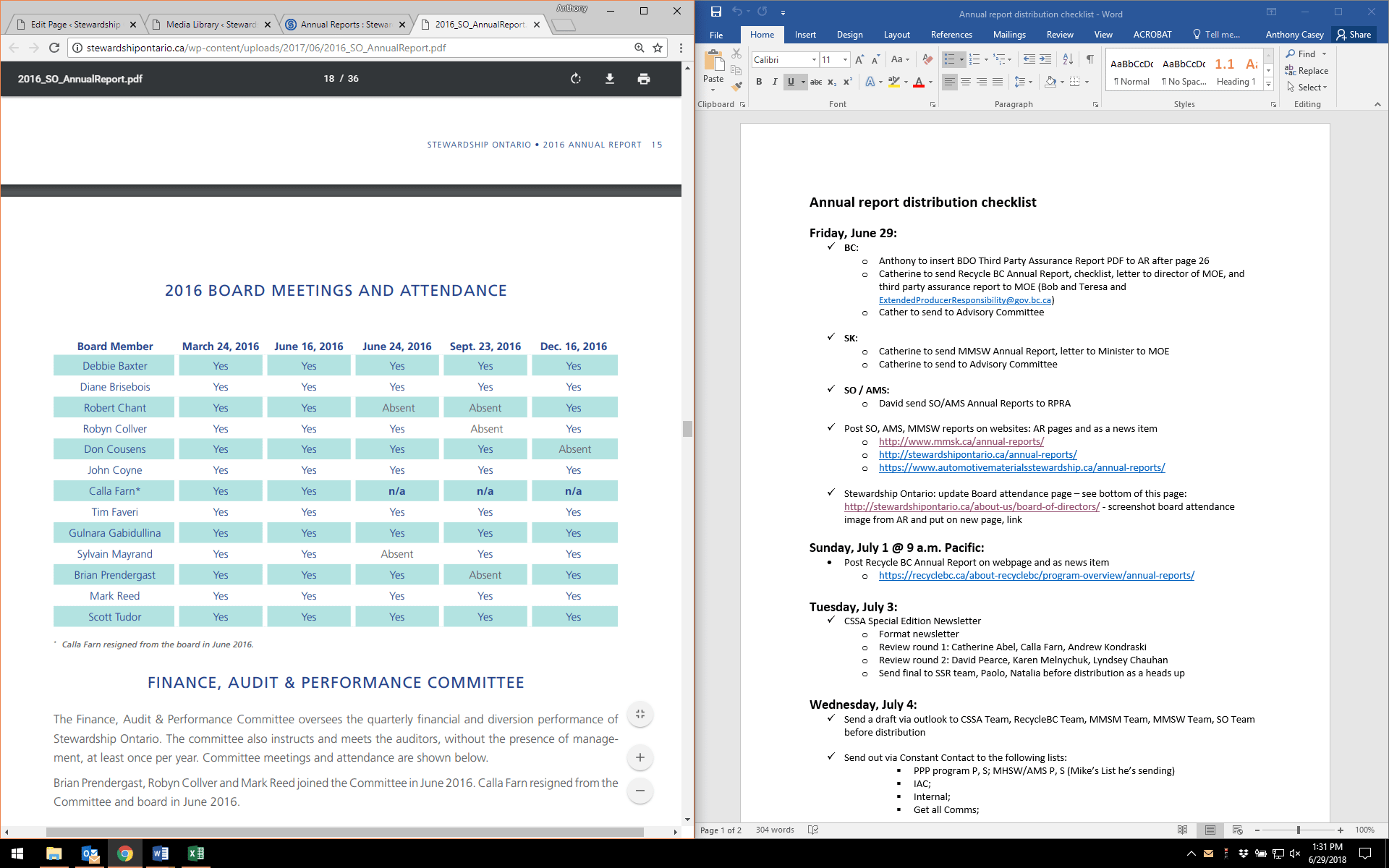
Task: Click the Format Painter brush icon
Action: coord(736,87)
